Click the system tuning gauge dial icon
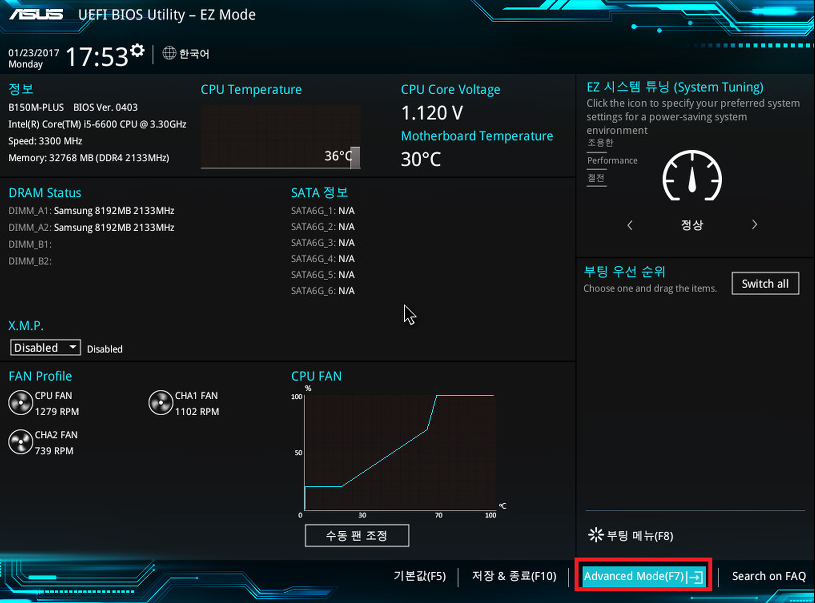Image resolution: width=815 pixels, height=603 pixels. click(x=692, y=176)
